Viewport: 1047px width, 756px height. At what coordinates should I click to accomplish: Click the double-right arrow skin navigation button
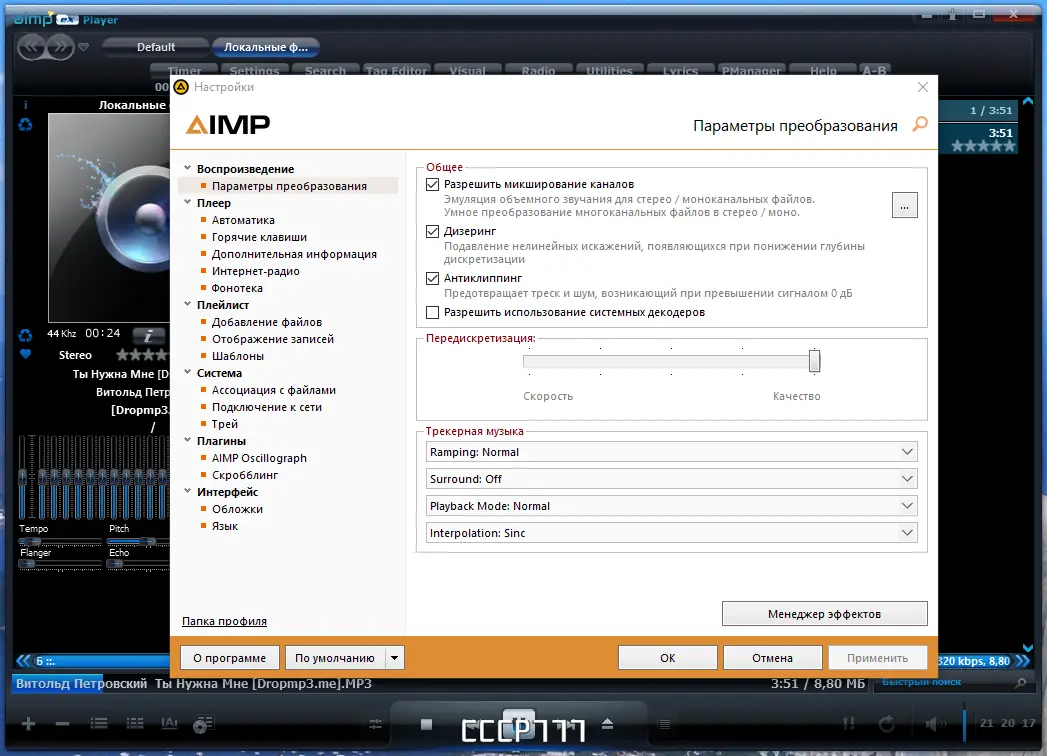point(60,47)
